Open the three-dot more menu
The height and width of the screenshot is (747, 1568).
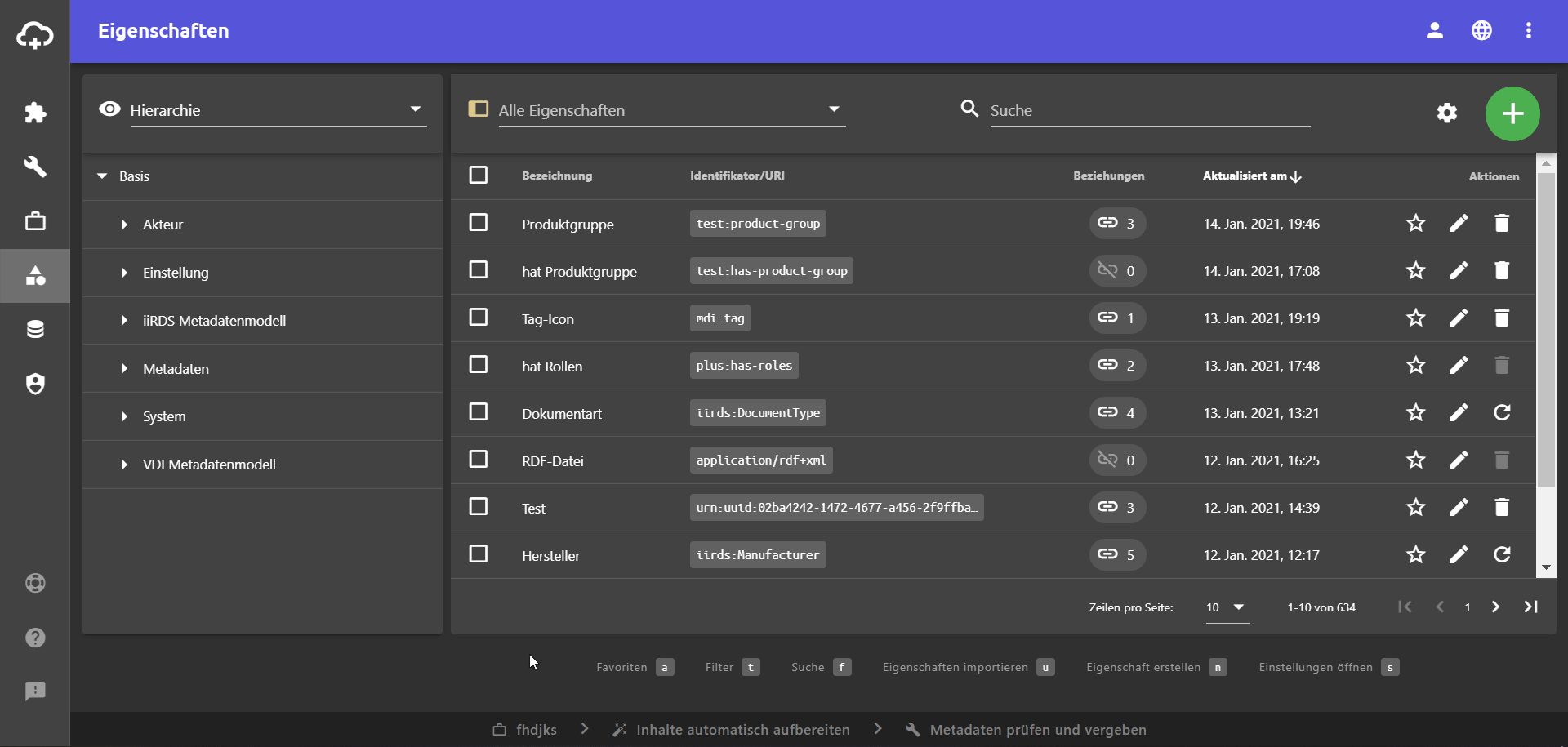(1529, 31)
